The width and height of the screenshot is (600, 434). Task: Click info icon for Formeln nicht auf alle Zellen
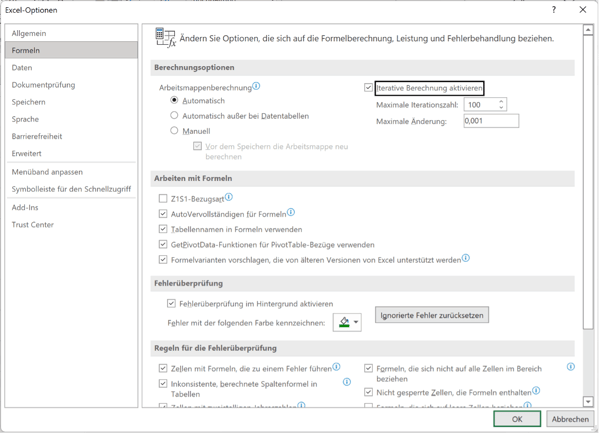click(x=571, y=367)
